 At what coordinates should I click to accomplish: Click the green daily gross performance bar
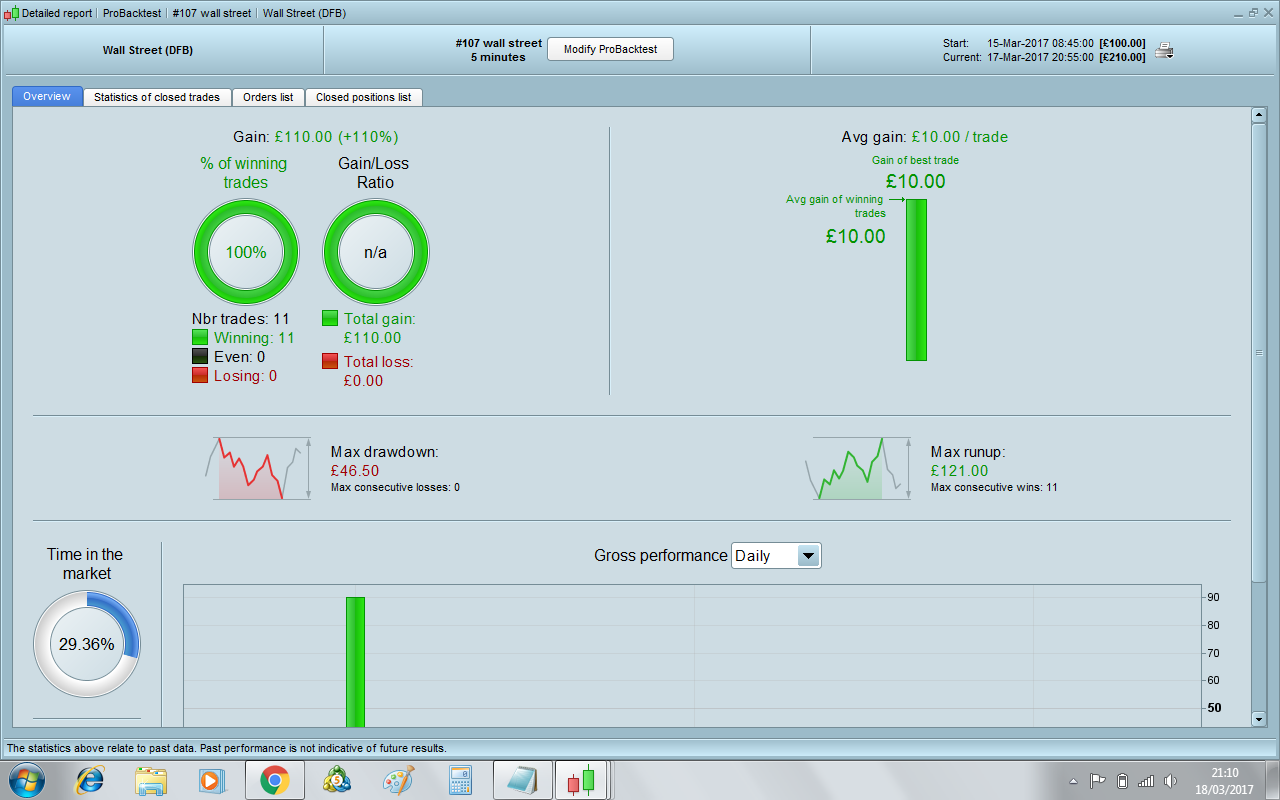click(x=355, y=661)
